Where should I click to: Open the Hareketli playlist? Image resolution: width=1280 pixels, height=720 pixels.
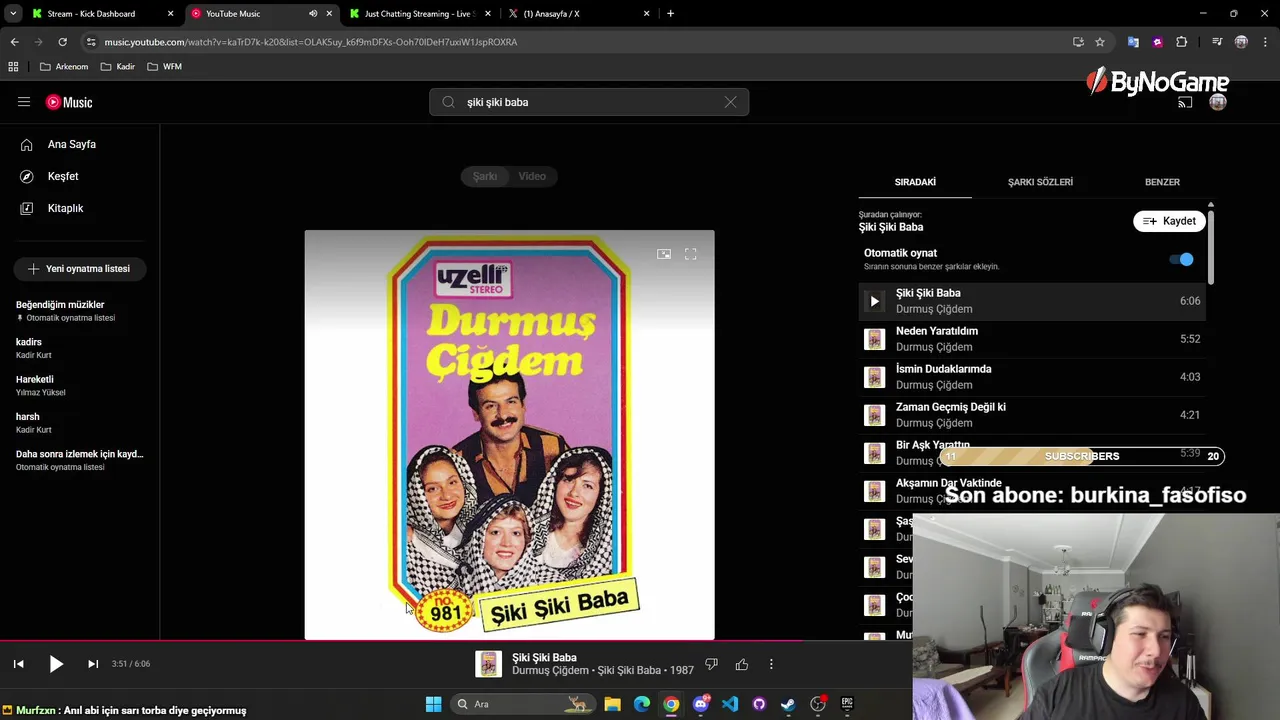[80, 385]
